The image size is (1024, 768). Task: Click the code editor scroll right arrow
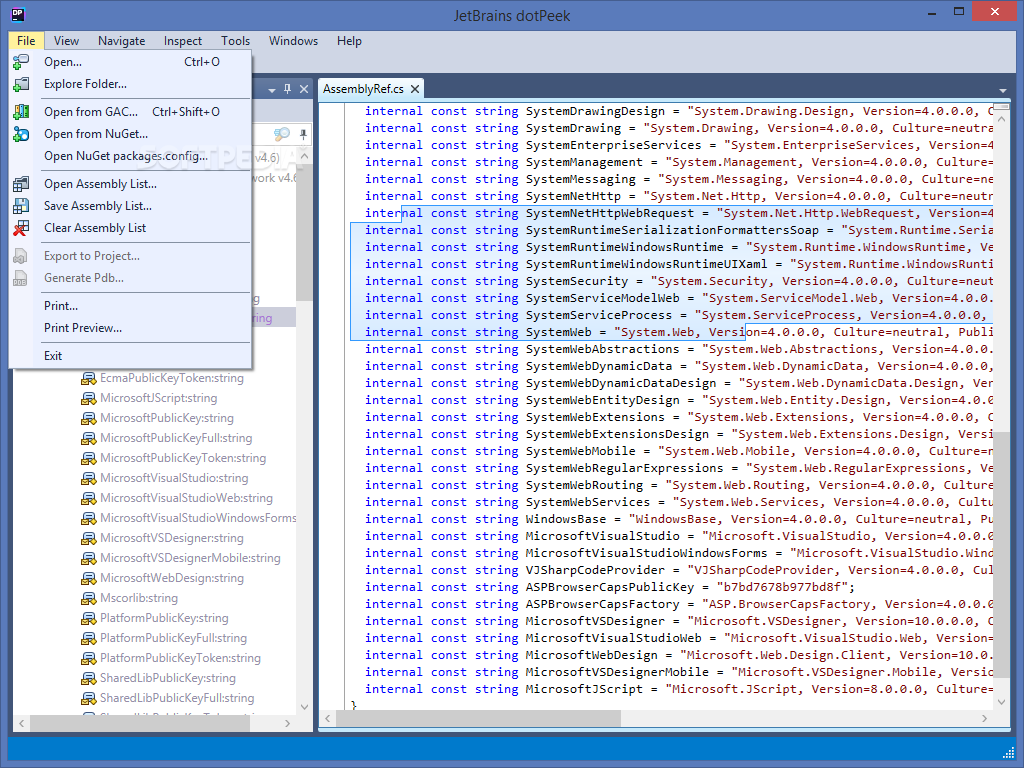tap(985, 718)
